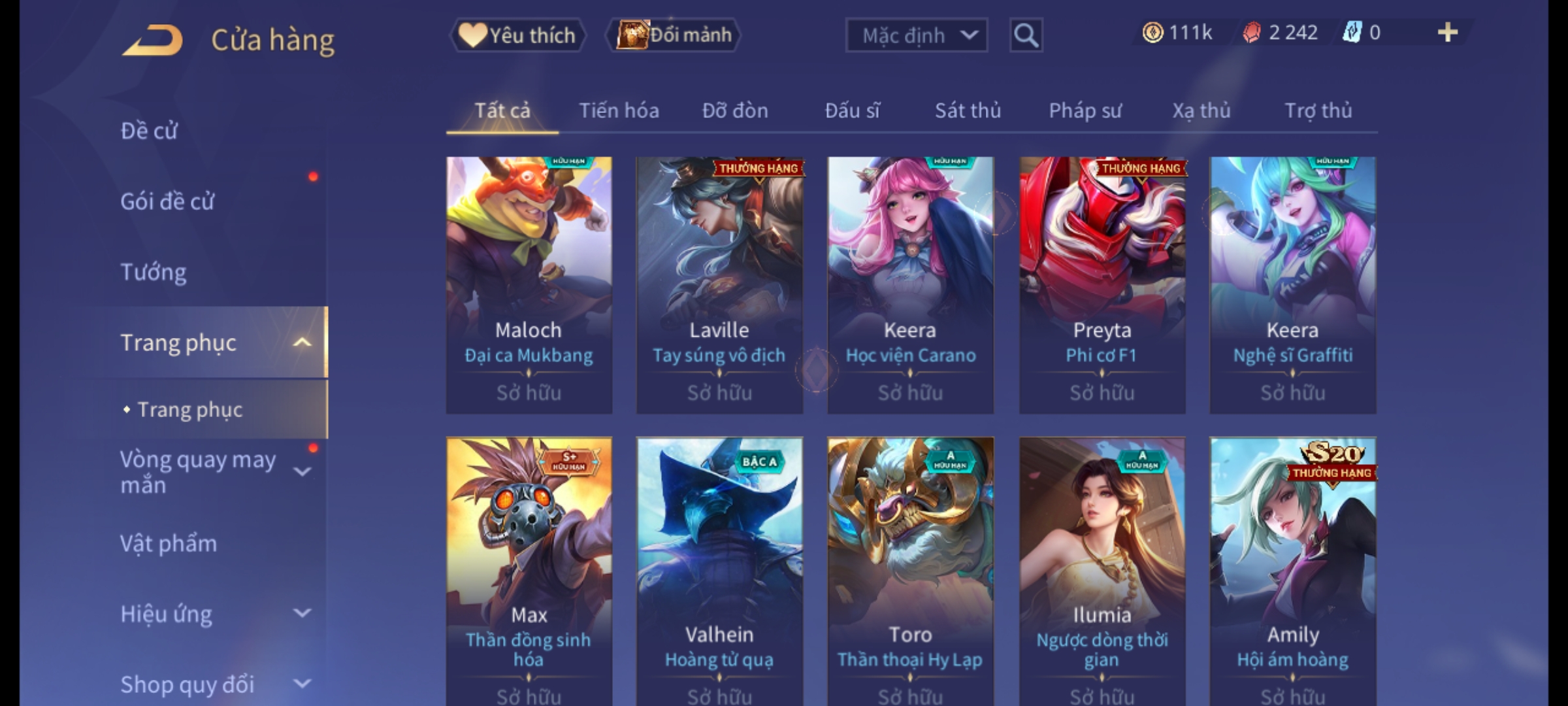Expand the Shop quy đổi section
Viewport: 1568px width, 706px height.
coord(302,684)
